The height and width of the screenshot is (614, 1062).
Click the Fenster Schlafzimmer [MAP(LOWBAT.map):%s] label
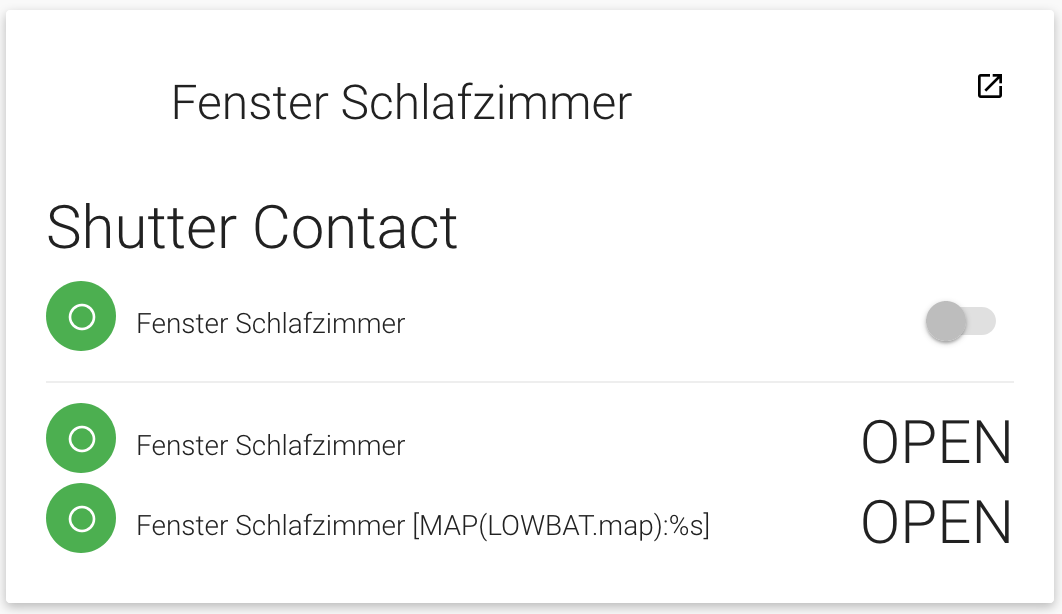422,525
